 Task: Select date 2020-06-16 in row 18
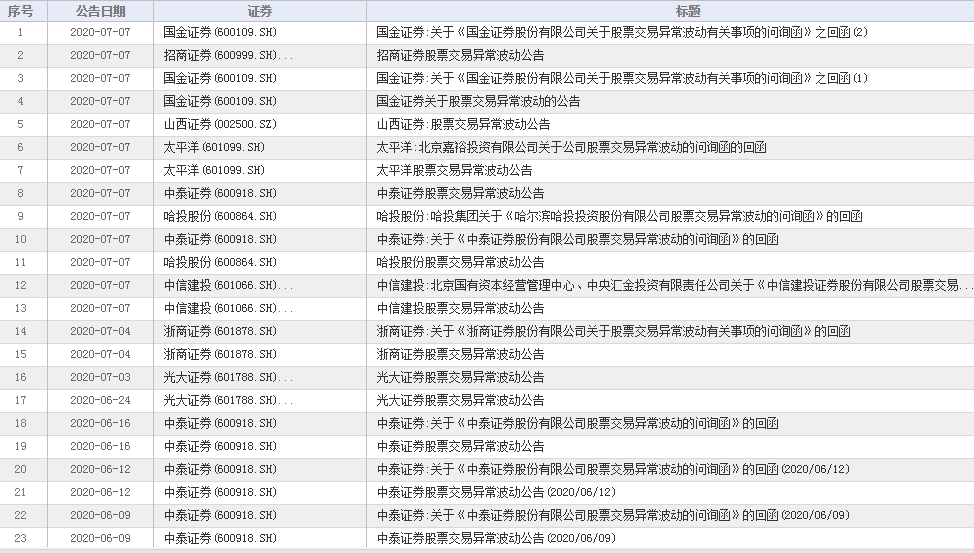click(x=101, y=423)
